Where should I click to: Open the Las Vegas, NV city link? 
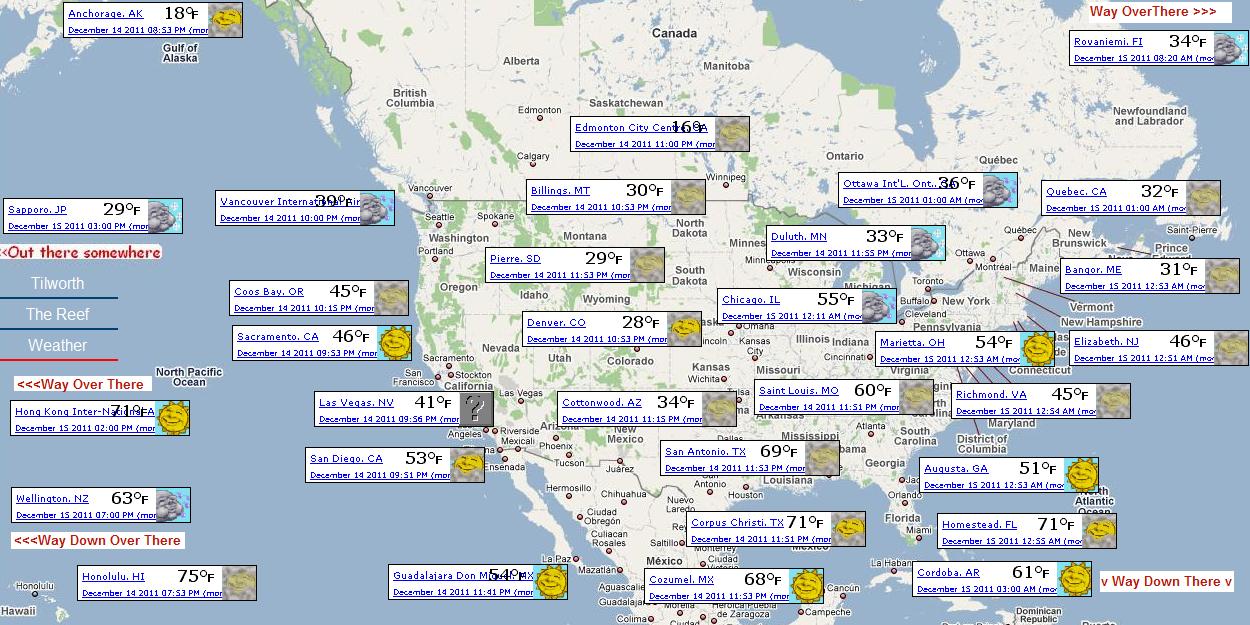point(356,403)
